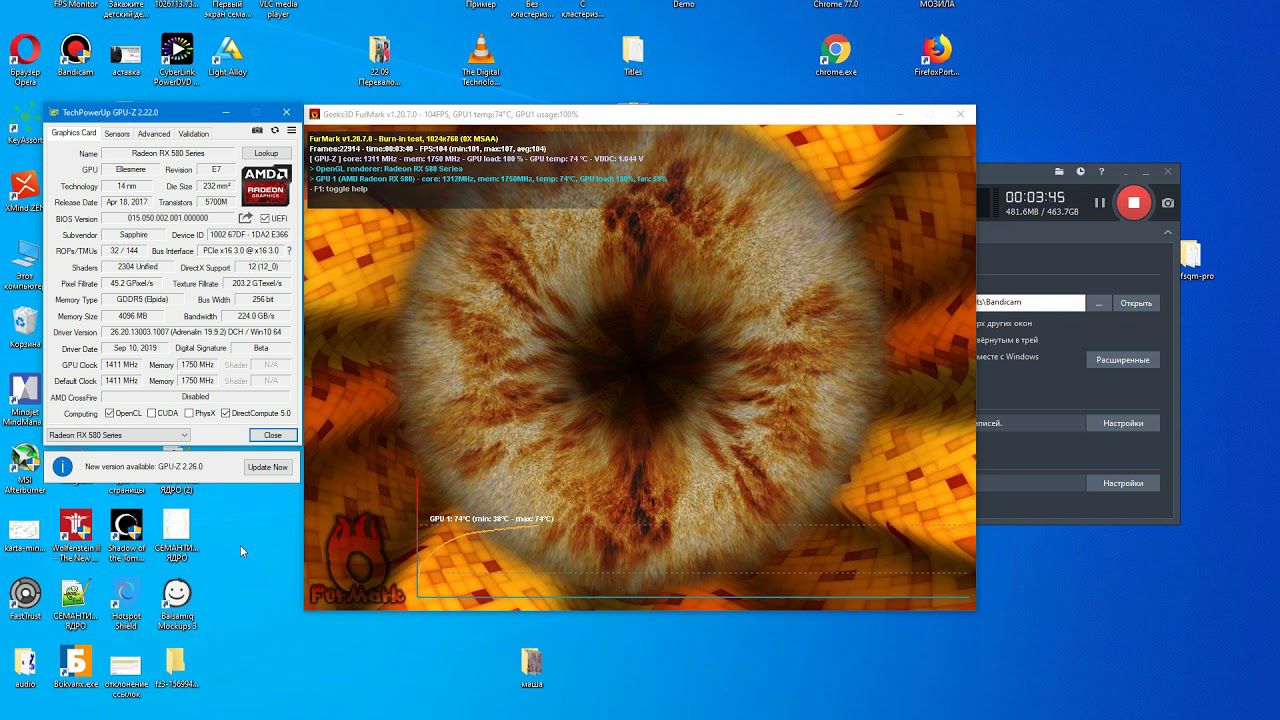Click BIOS Version value field

click(x=168, y=218)
